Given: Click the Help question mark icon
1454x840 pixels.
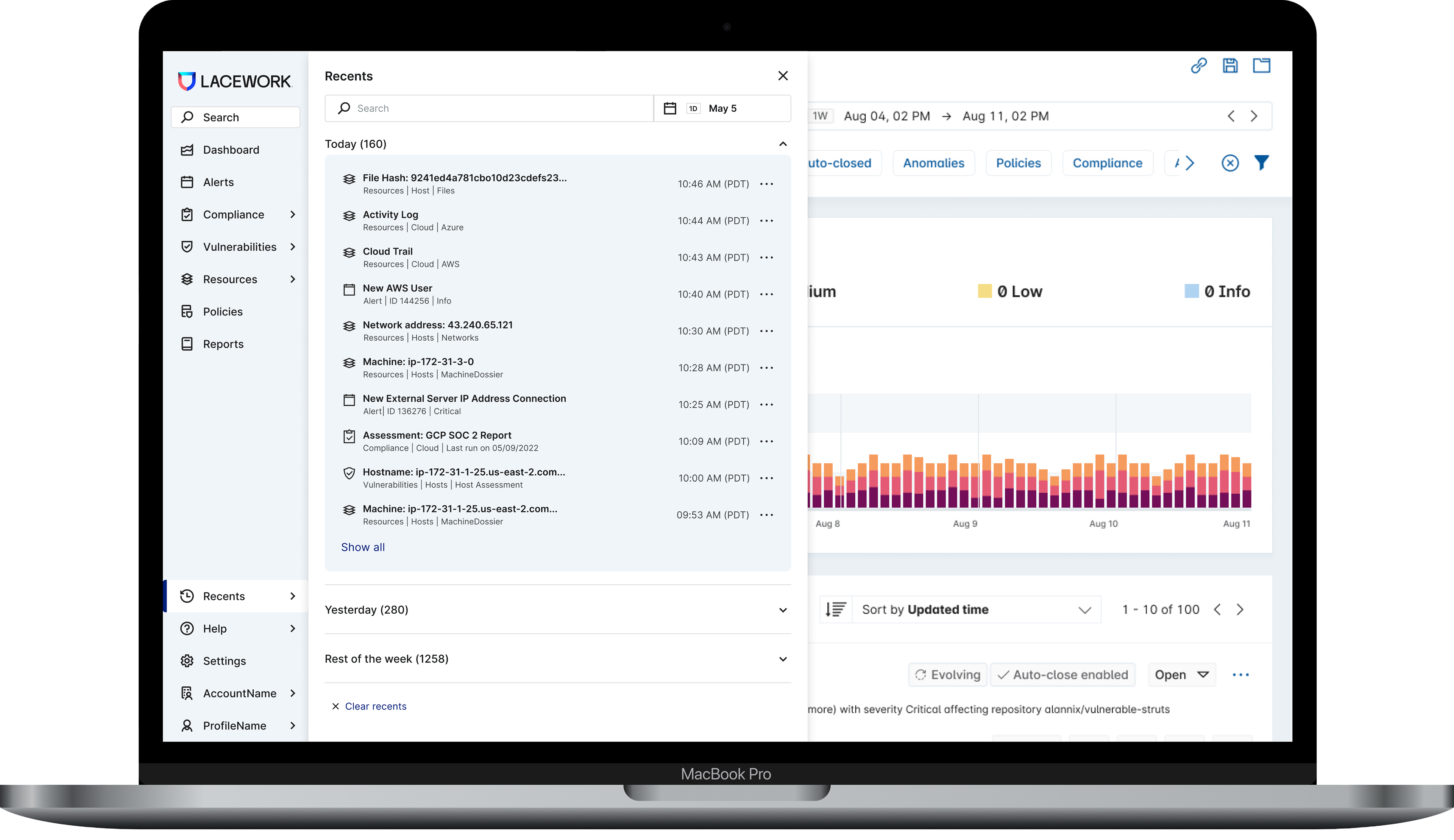Looking at the screenshot, I should tap(187, 629).
